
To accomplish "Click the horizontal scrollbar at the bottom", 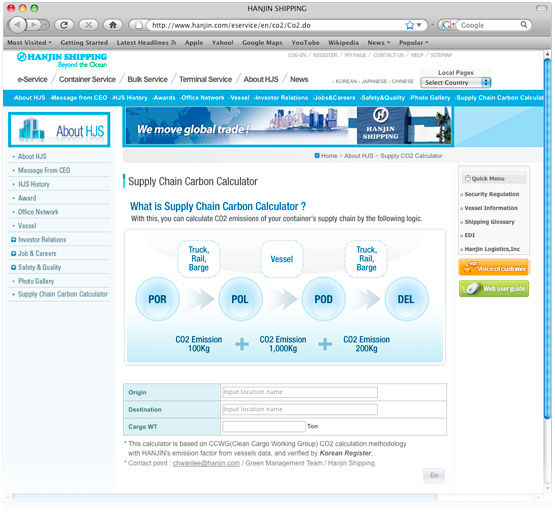I will pos(224,497).
